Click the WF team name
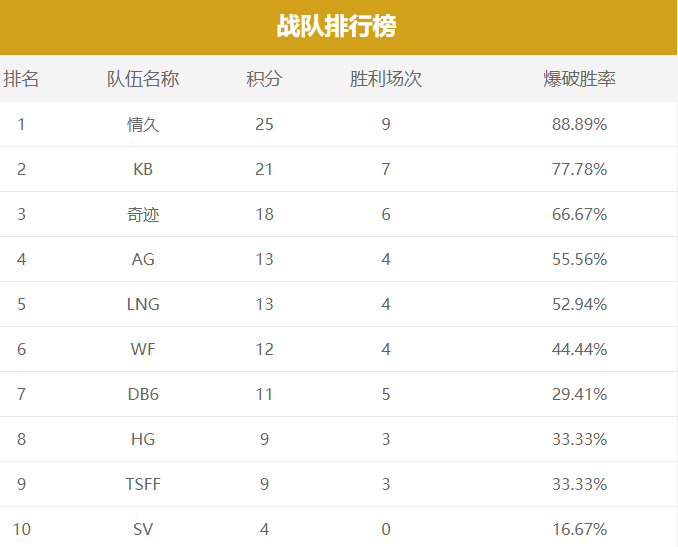Screen dimensions: 678x547 pyautogui.click(x=143, y=349)
